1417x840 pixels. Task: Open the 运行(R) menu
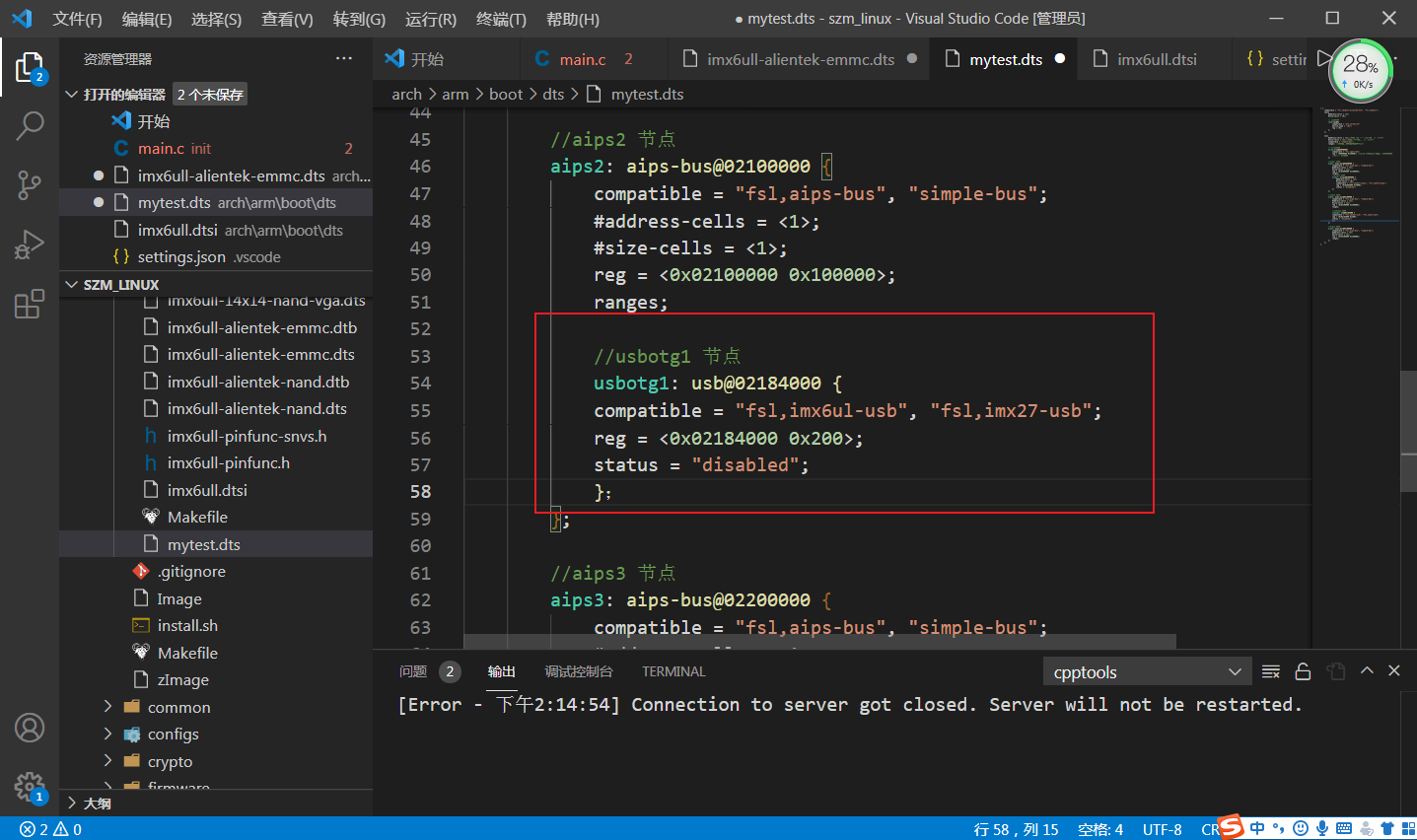[430, 19]
